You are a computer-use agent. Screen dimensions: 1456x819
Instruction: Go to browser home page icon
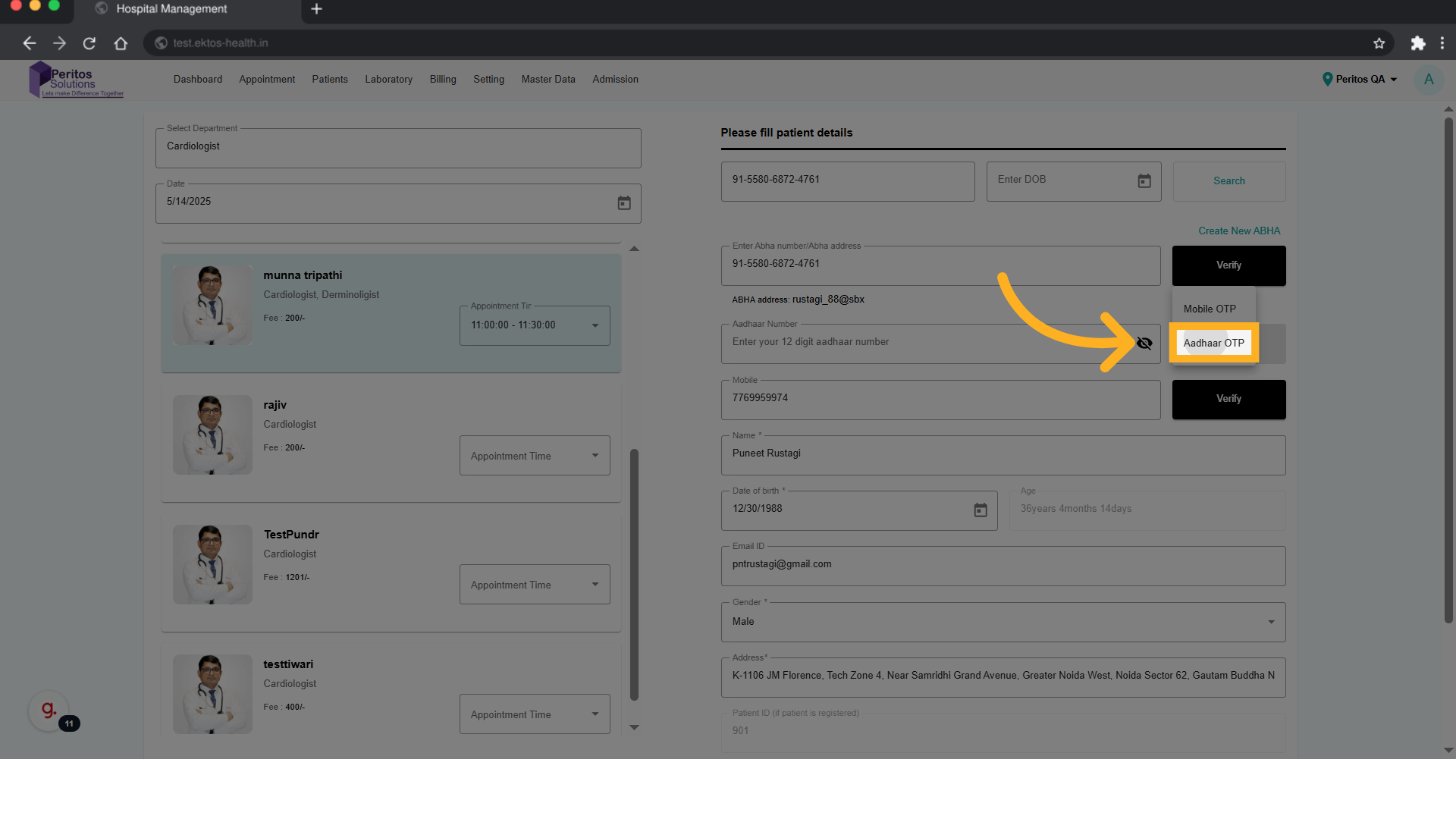point(121,43)
